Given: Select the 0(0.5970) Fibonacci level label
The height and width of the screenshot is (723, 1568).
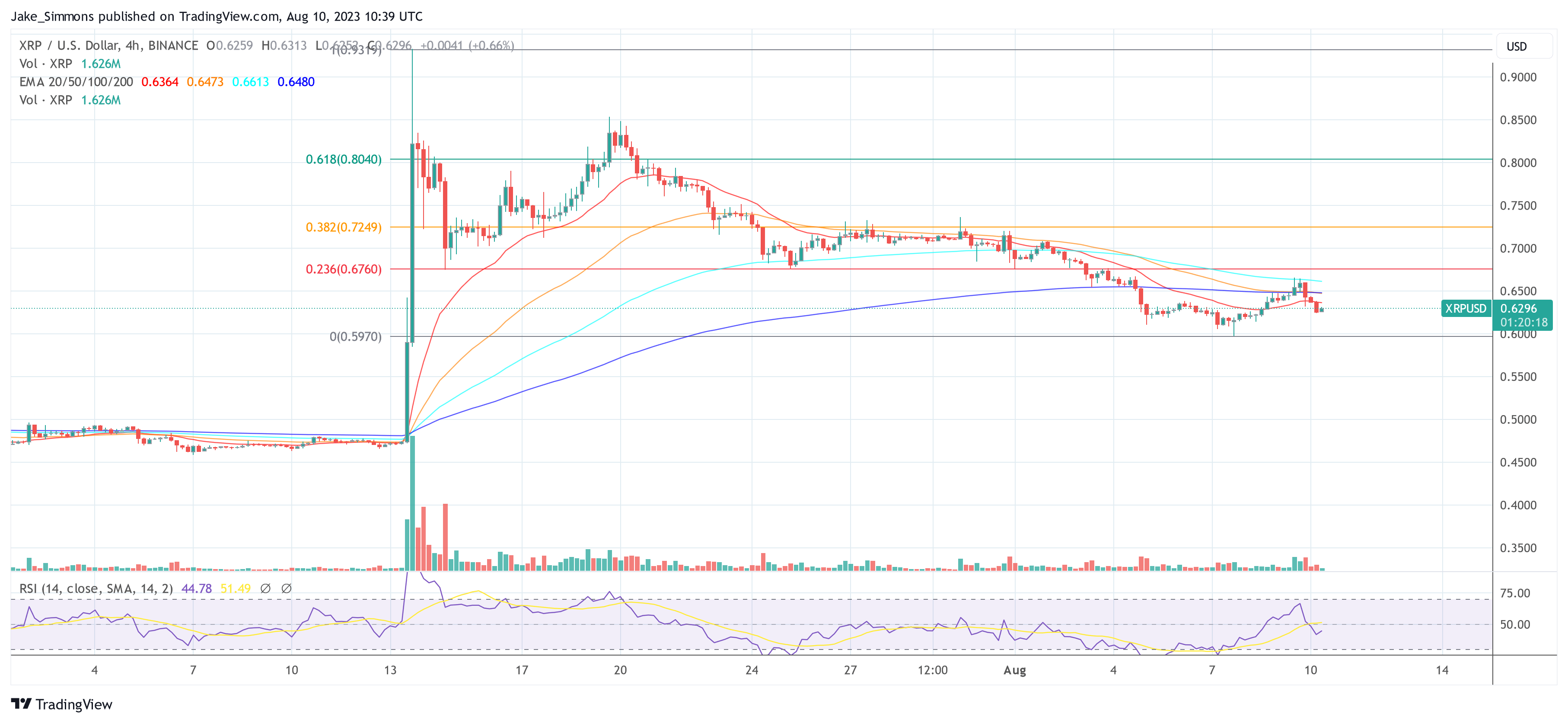Looking at the screenshot, I should point(355,336).
